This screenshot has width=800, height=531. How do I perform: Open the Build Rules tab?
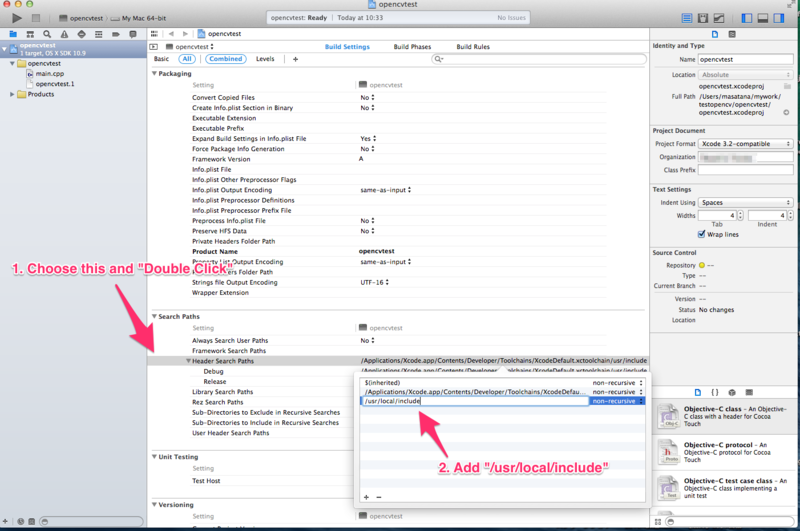coord(473,46)
